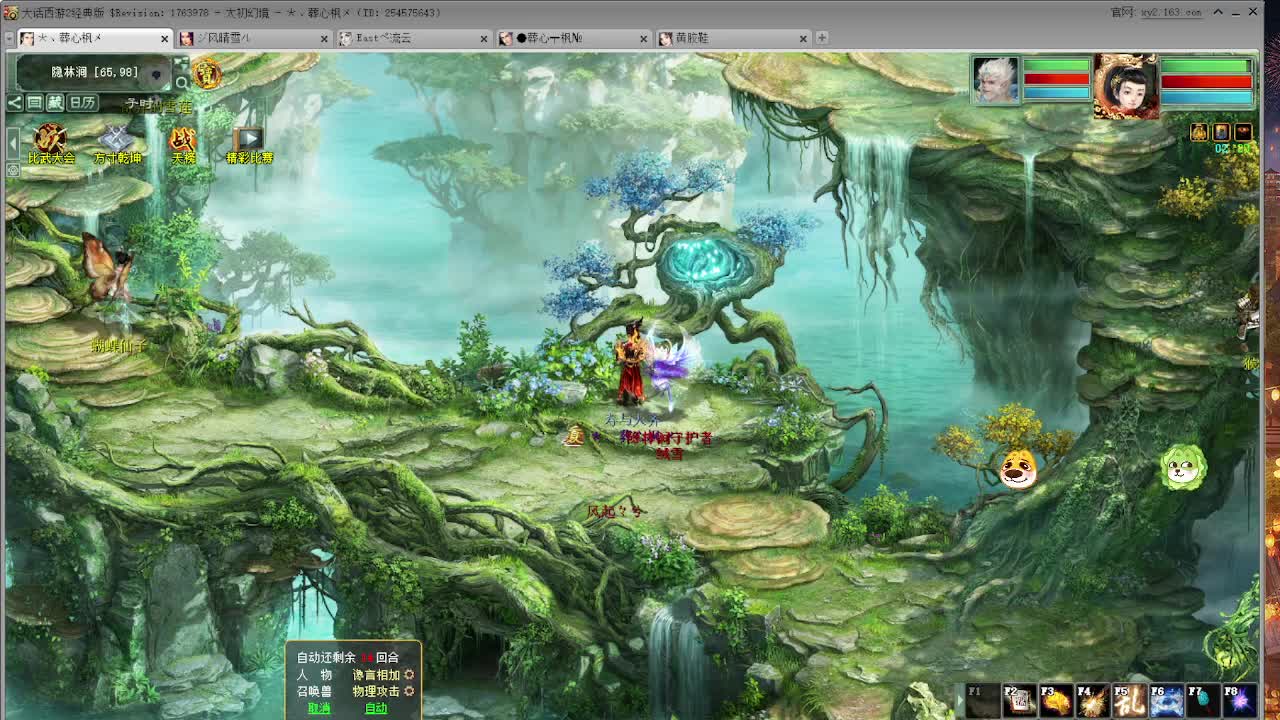Image resolution: width=1280 pixels, height=720 pixels.
Task: Click the app icon in title bar
Action: 10,12
